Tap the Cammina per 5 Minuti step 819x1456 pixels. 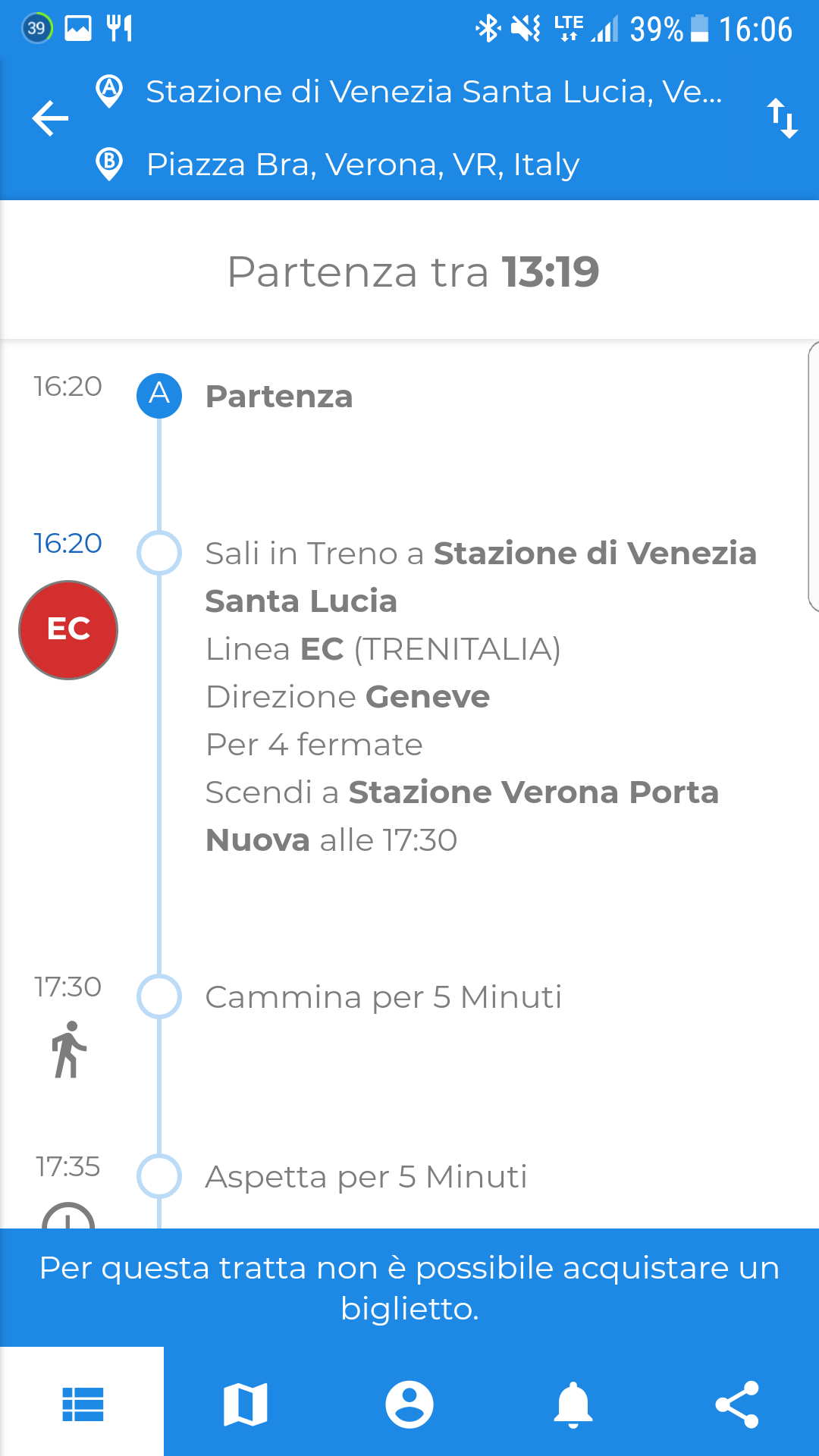383,997
